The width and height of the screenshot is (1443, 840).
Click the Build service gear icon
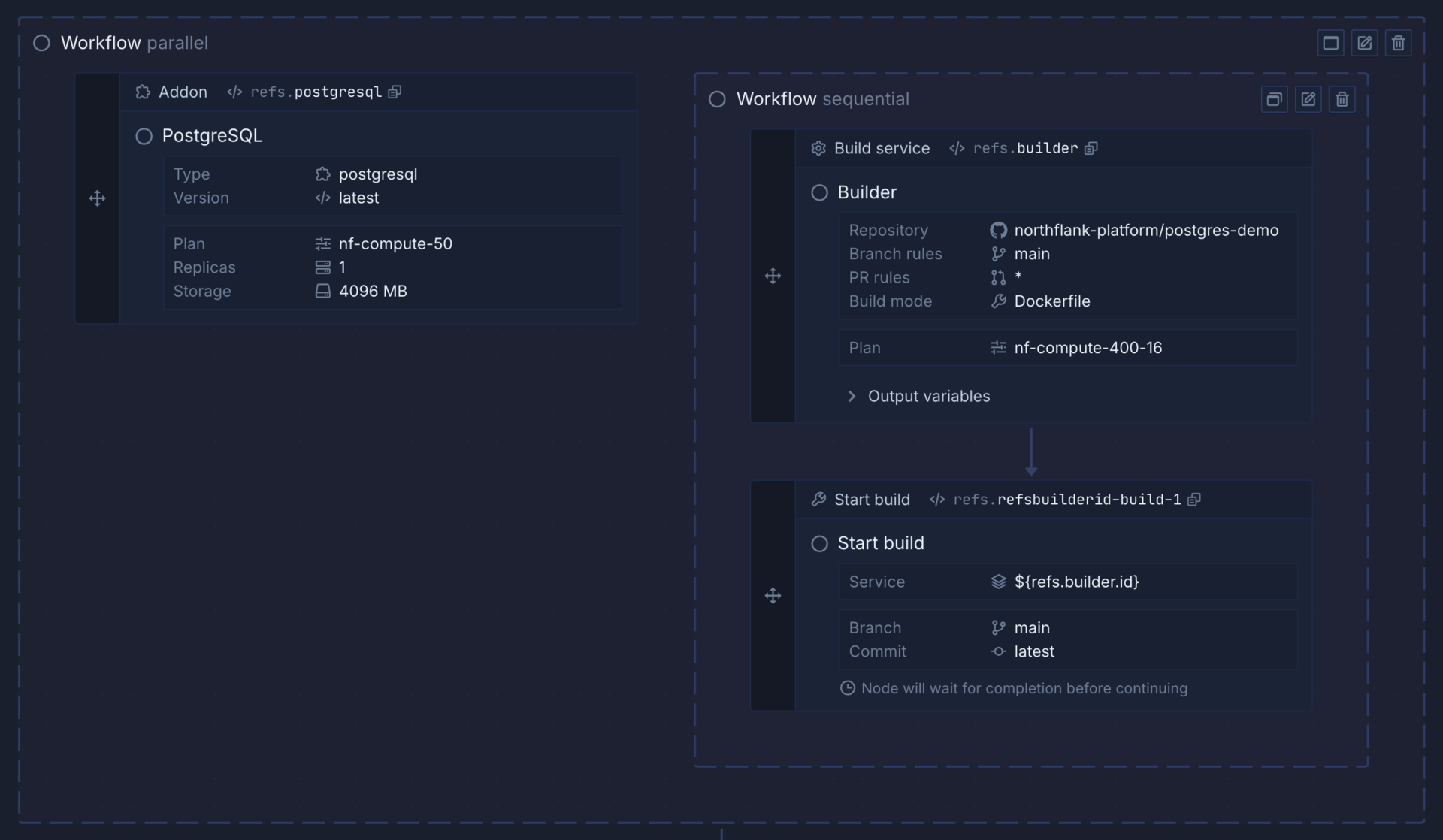(x=818, y=148)
